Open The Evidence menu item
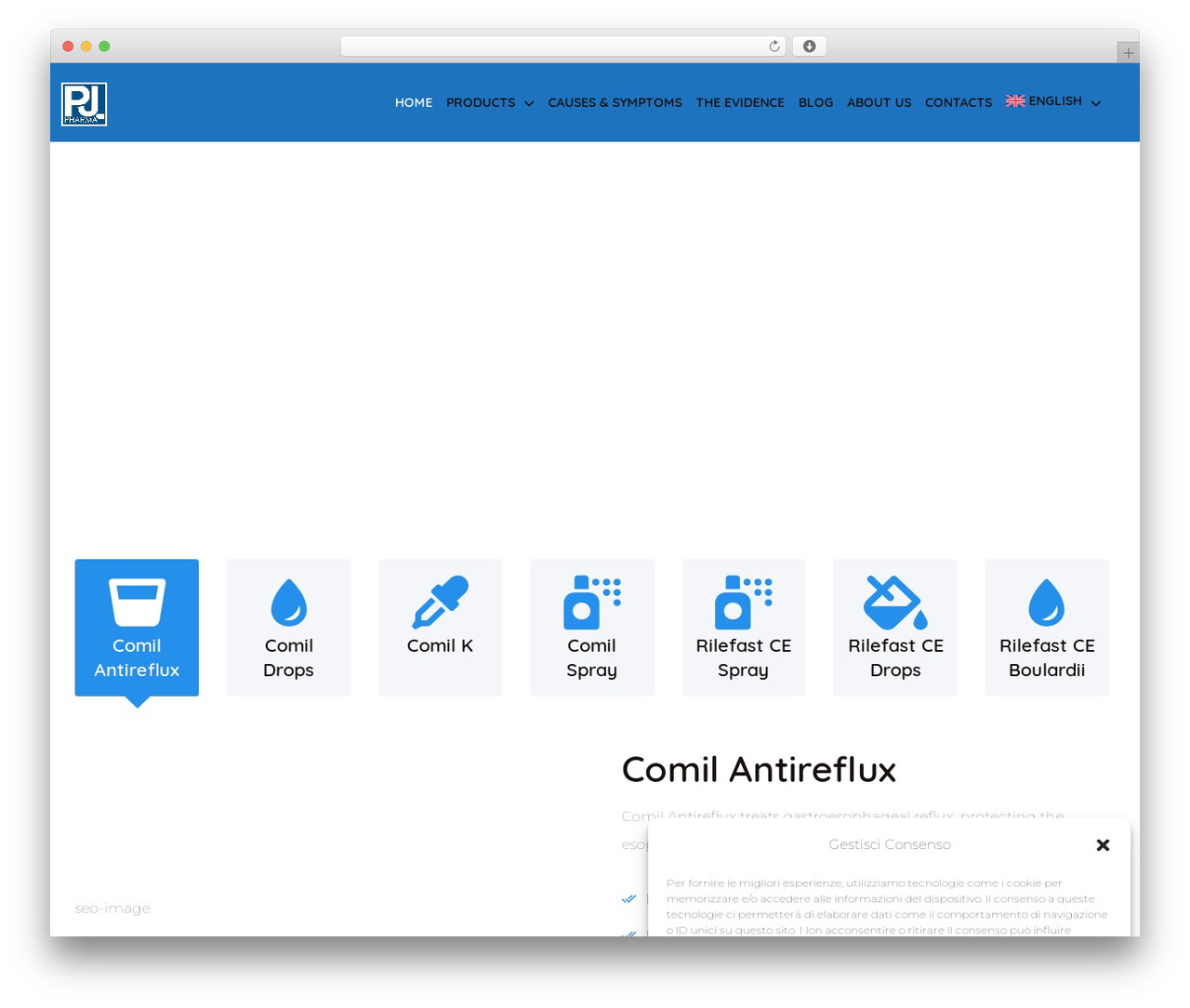Screen dimensions: 1190x1008 click(740, 102)
